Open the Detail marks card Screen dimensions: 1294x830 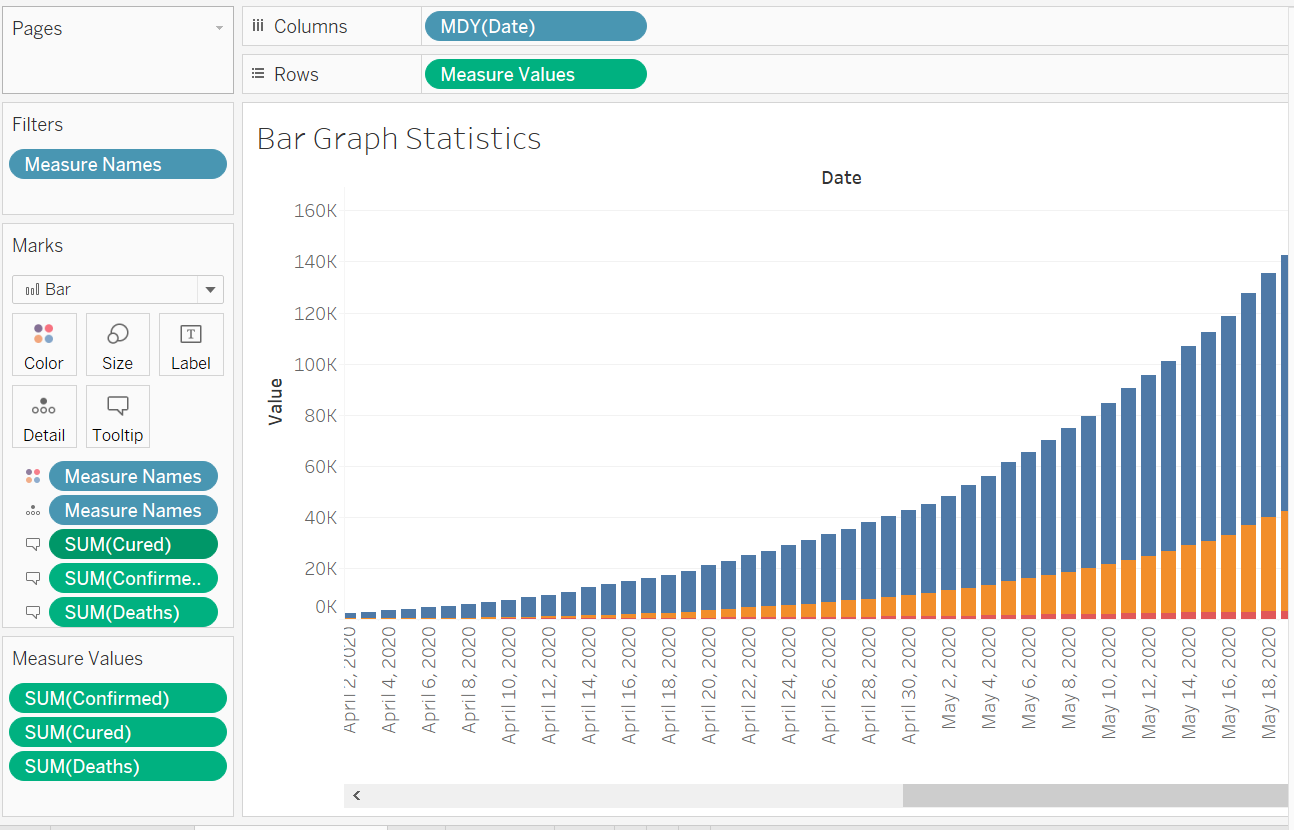(44, 417)
